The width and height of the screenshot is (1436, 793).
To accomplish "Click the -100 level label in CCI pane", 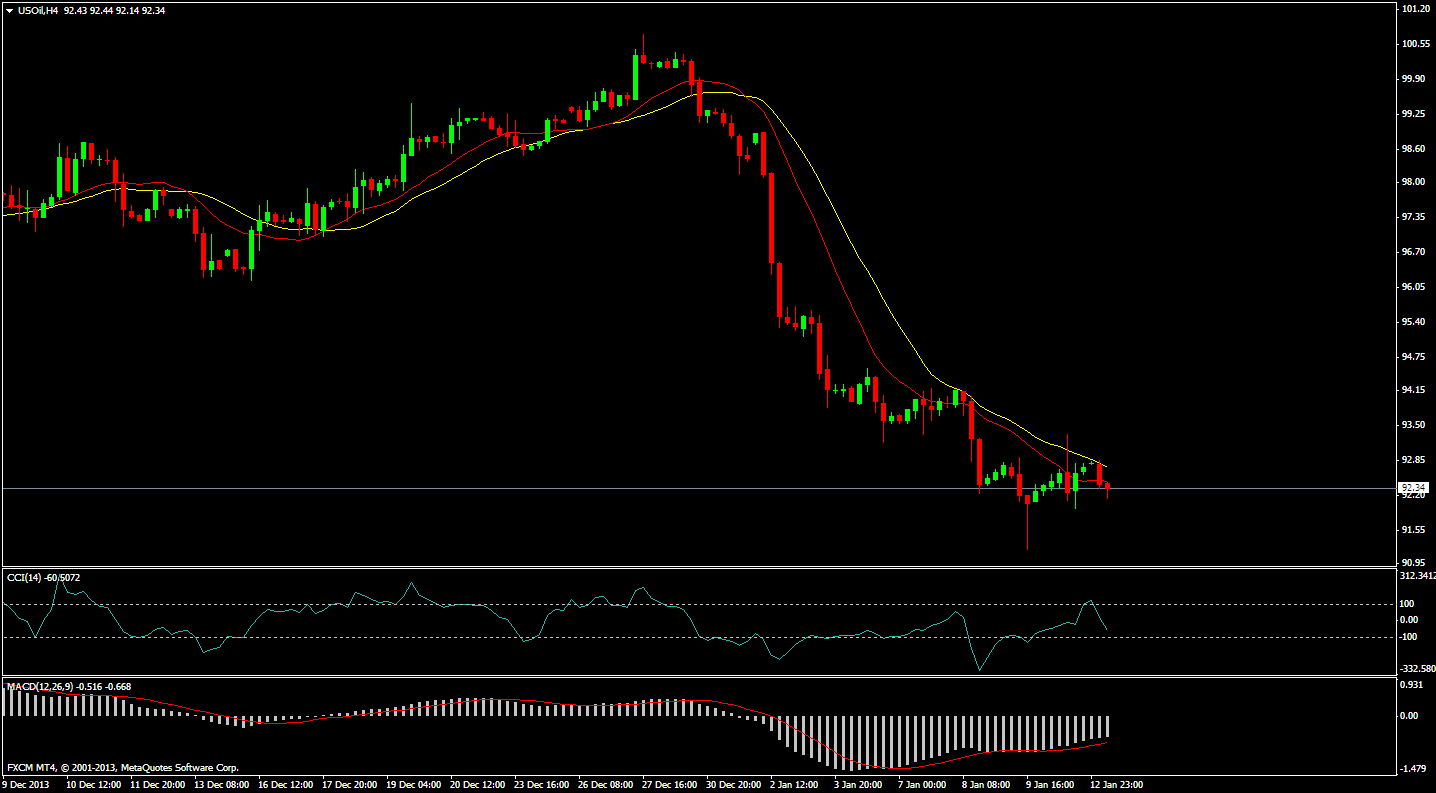I will (x=1409, y=637).
